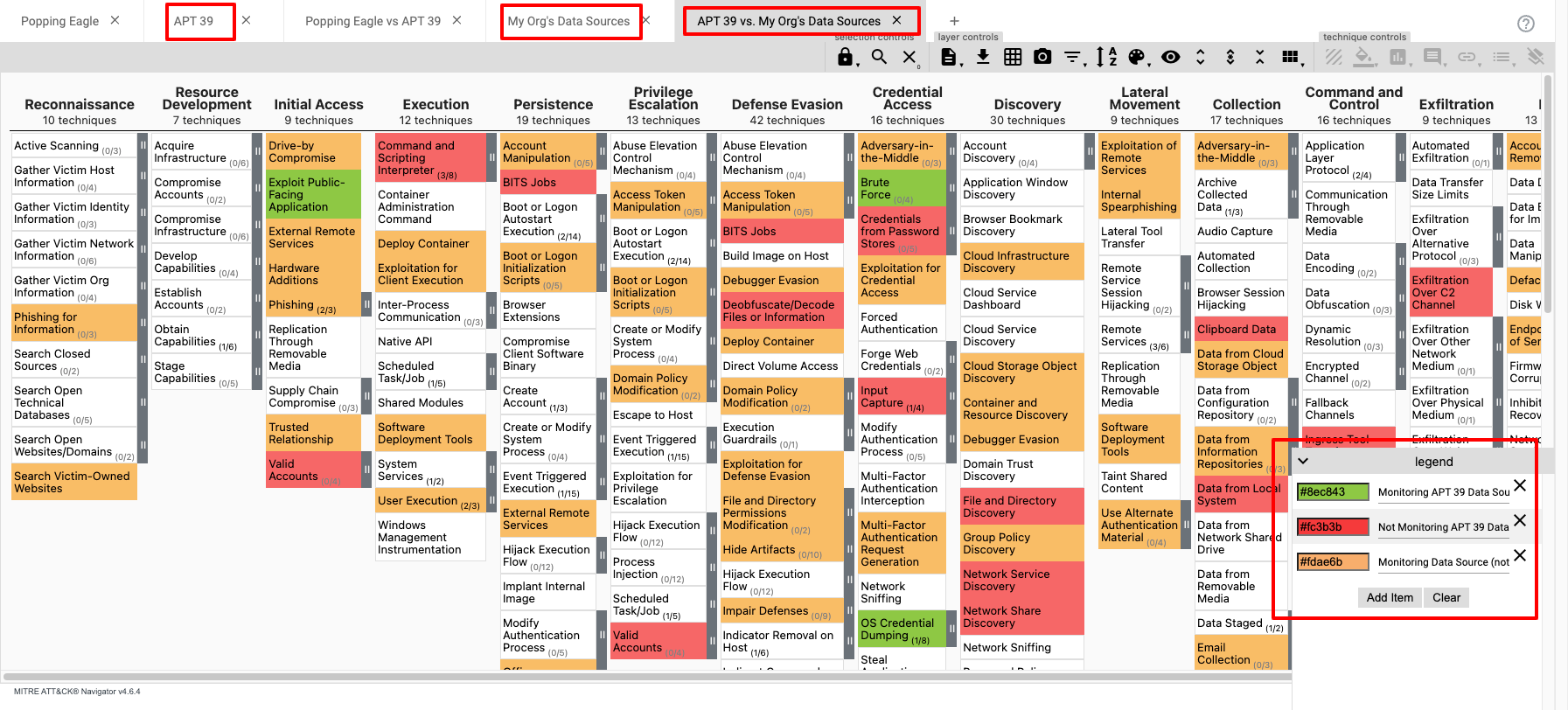Switch to the Popping Eagle tab
Viewport: 1568px width, 710px height.
(x=59, y=21)
